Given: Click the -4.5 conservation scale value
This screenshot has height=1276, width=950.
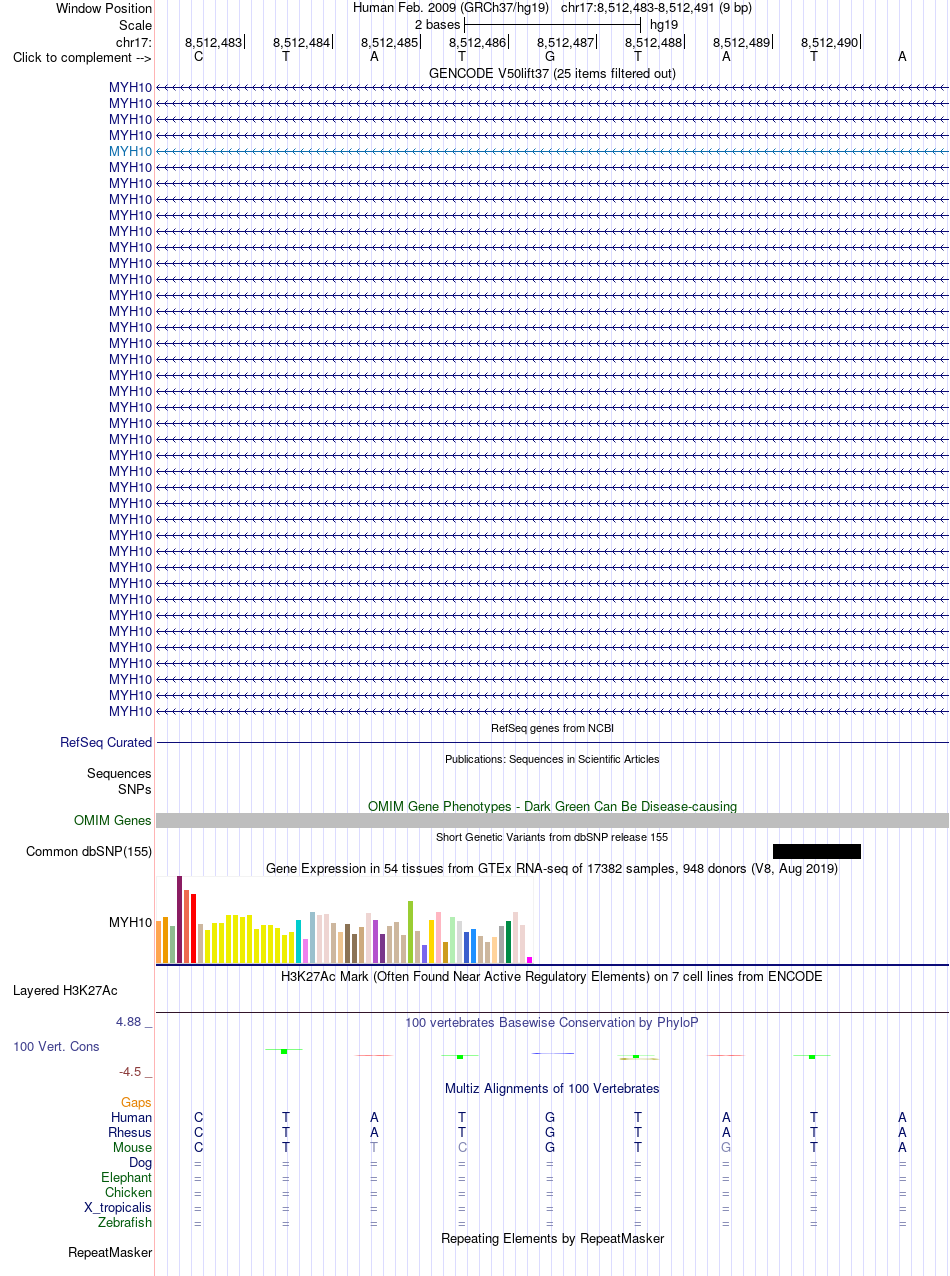Looking at the screenshot, I should click(x=131, y=1071).
